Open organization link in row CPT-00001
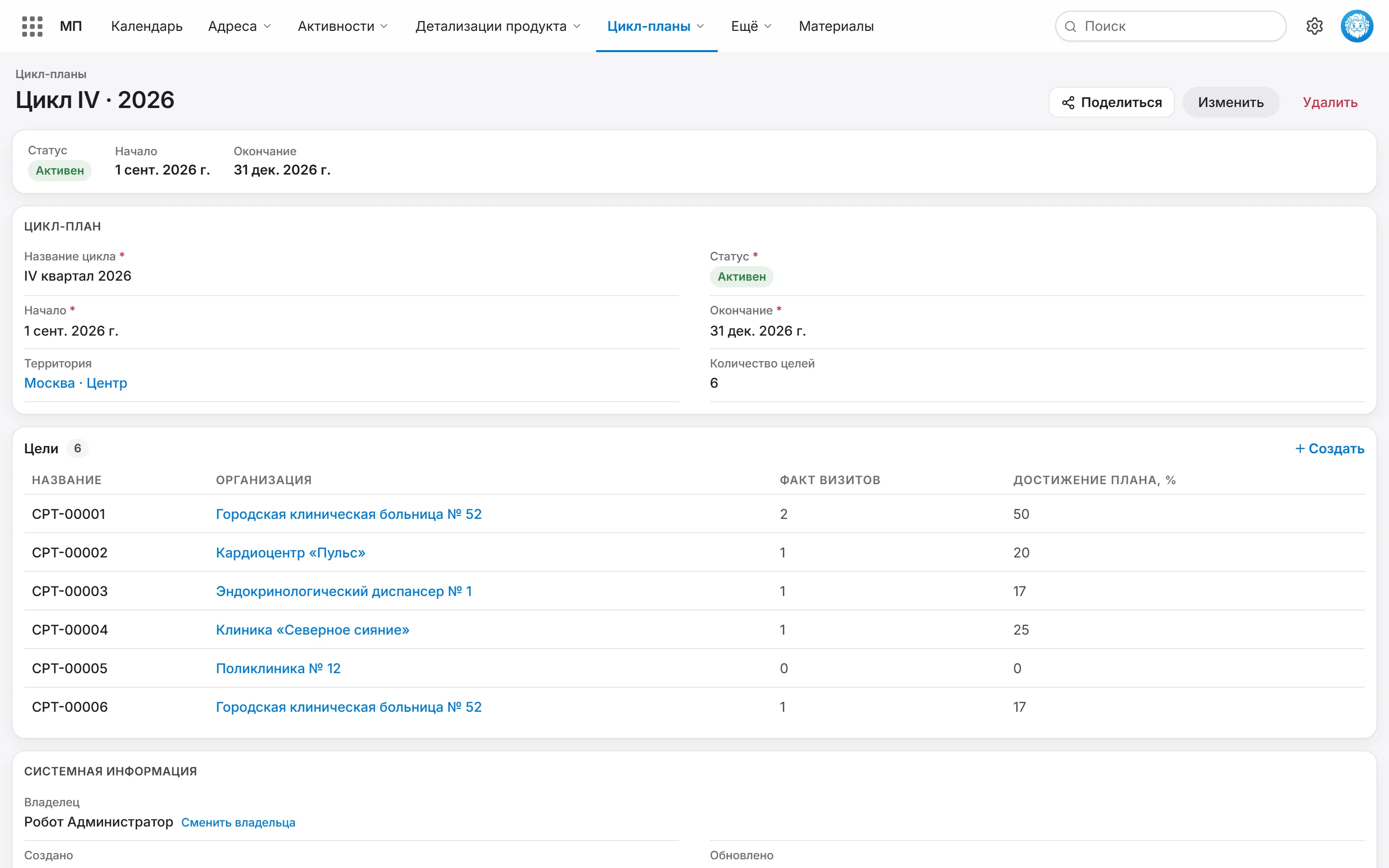 (x=349, y=514)
